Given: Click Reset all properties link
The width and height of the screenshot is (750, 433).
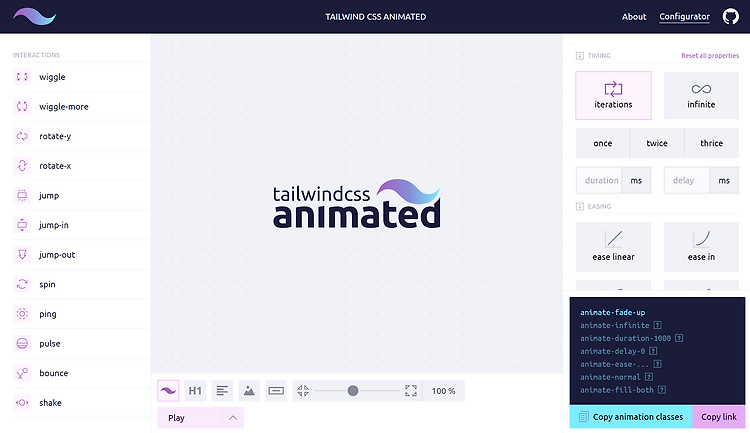Looking at the screenshot, I should pos(710,56).
